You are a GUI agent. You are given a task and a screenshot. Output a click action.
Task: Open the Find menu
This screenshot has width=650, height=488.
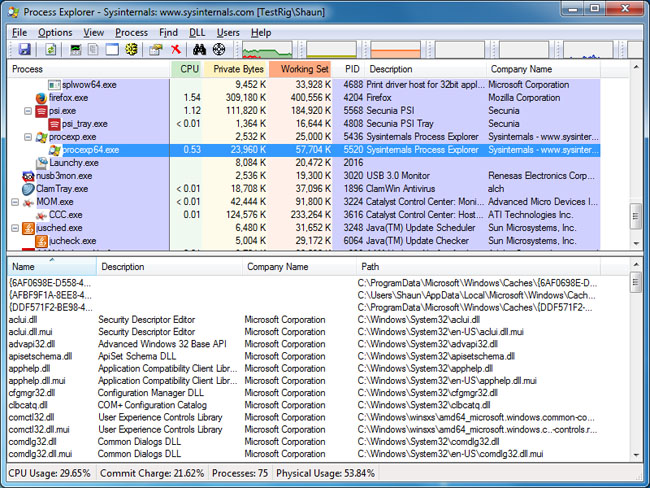[x=168, y=32]
